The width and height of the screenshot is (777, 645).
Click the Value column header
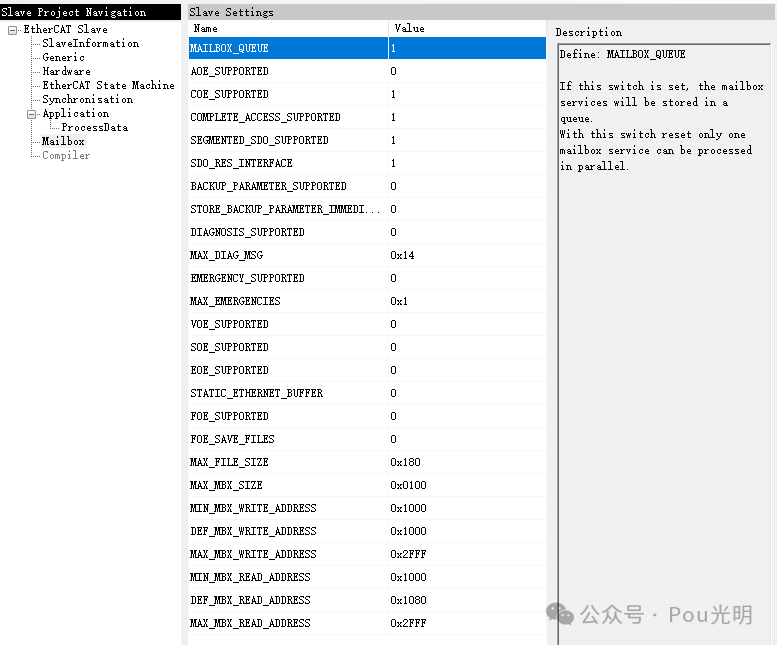pyautogui.click(x=467, y=28)
